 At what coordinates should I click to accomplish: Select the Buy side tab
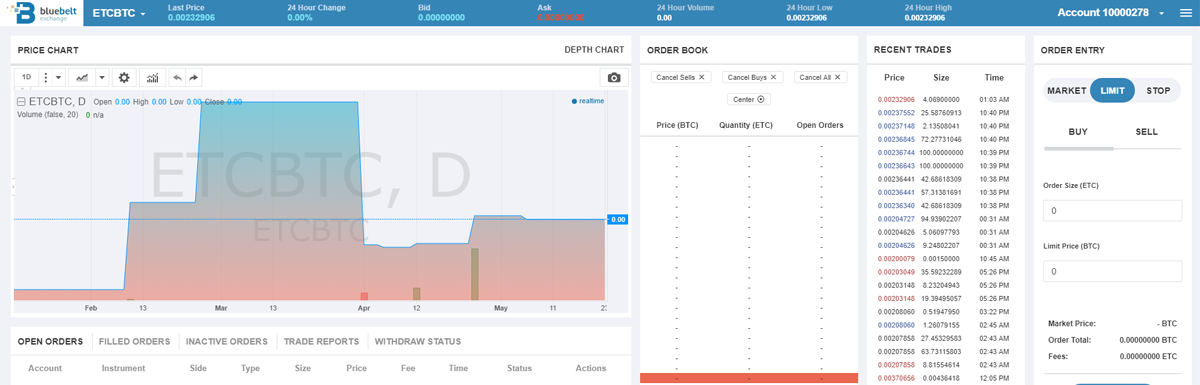tap(1078, 132)
